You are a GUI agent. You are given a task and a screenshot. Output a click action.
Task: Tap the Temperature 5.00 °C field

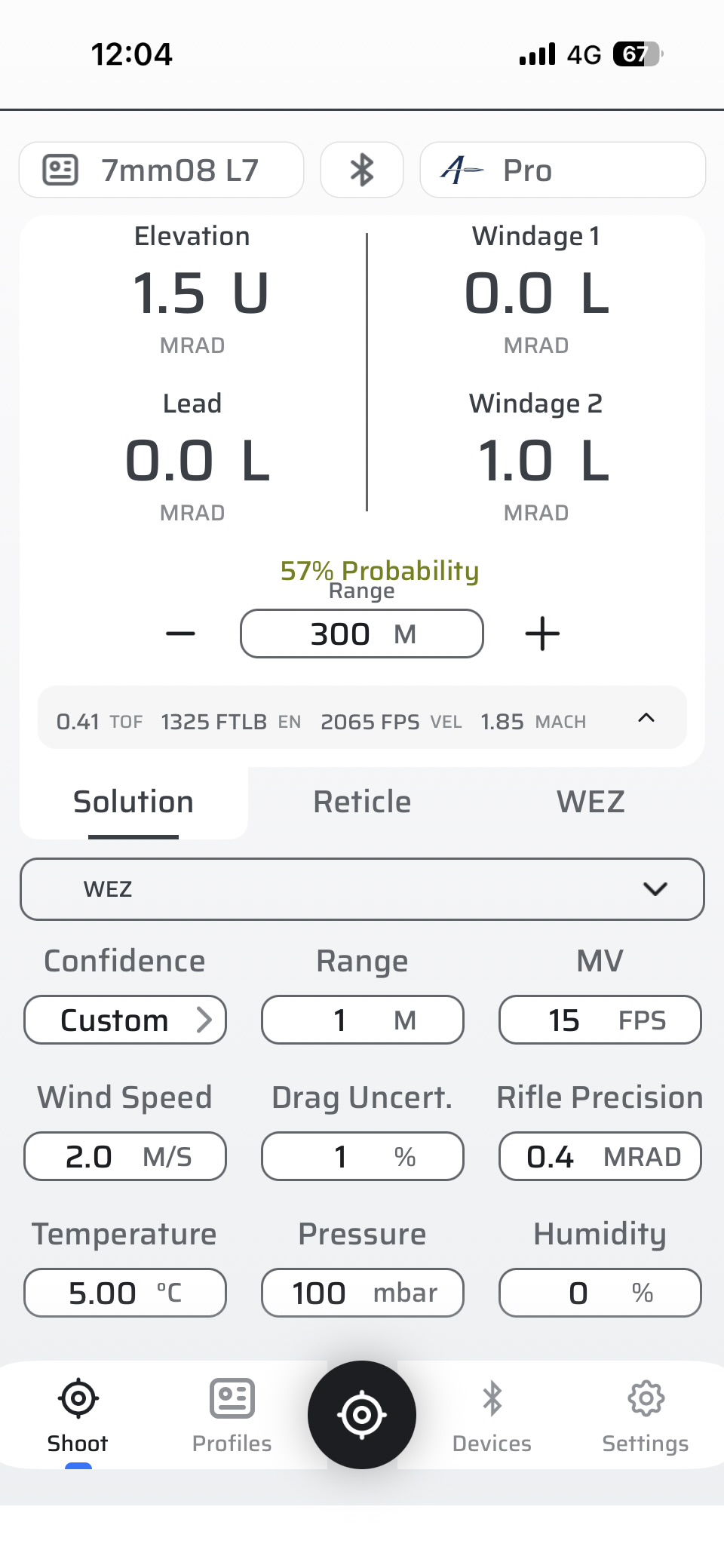[x=125, y=1293]
